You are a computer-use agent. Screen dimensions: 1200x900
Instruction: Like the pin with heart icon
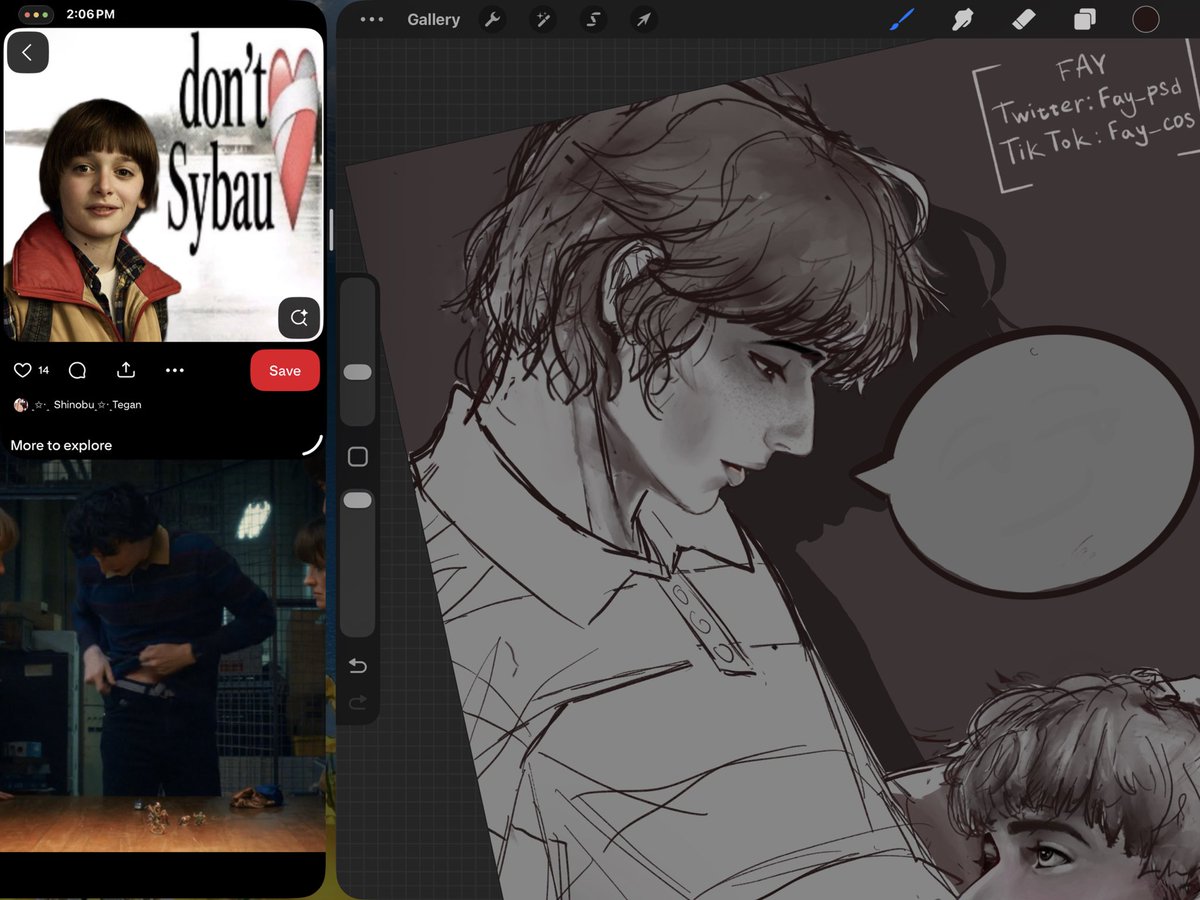coord(22,370)
